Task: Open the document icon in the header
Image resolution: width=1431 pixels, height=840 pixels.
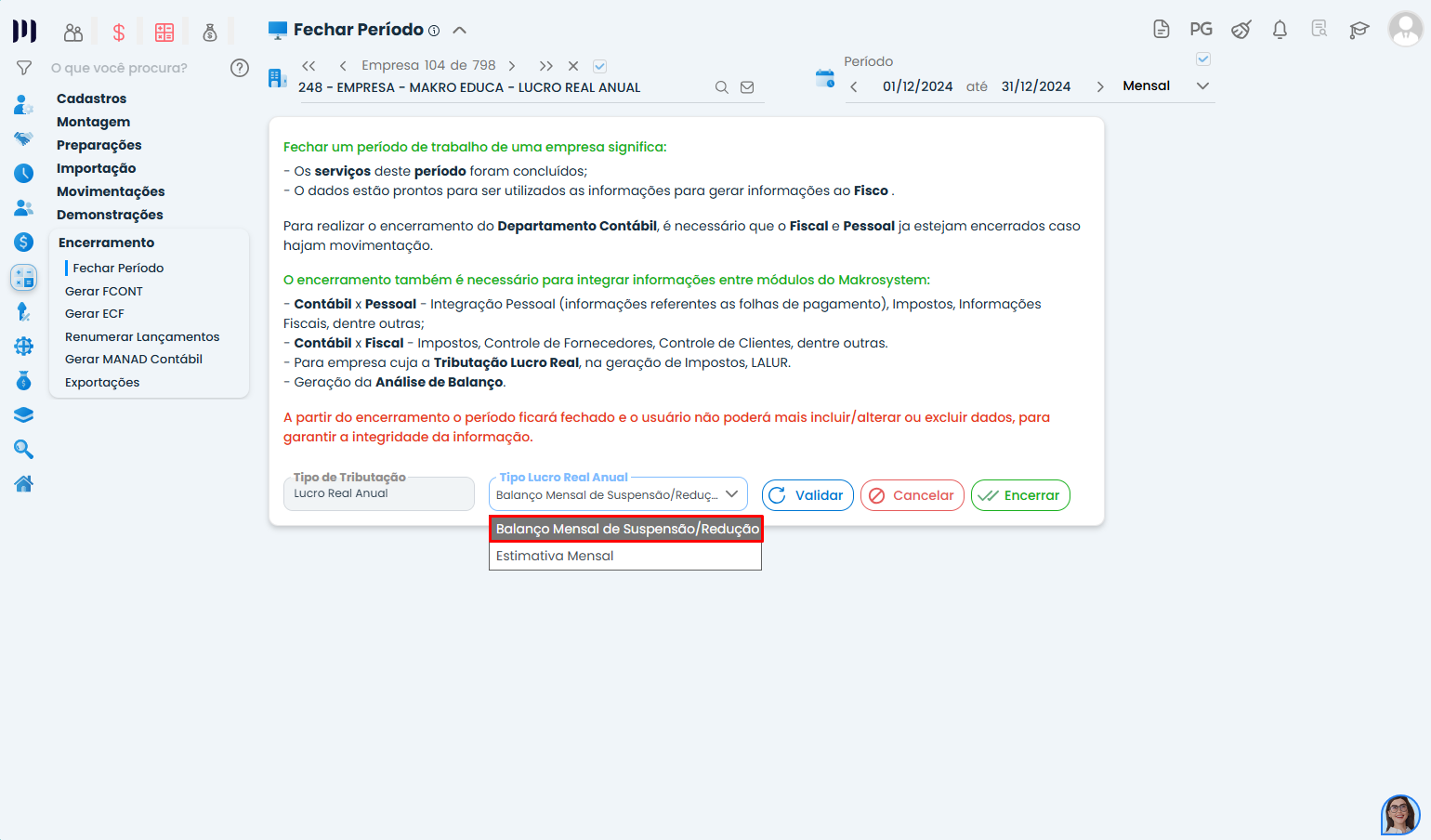Action: [x=1162, y=29]
